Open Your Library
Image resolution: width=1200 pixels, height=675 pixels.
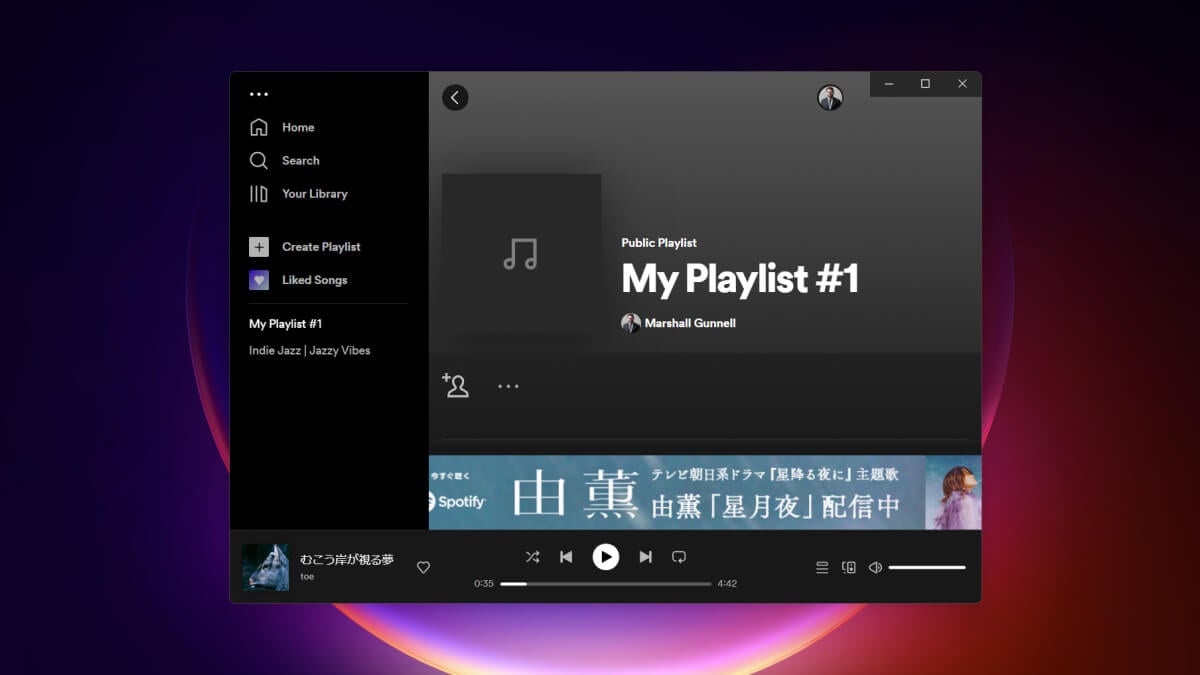[314, 194]
